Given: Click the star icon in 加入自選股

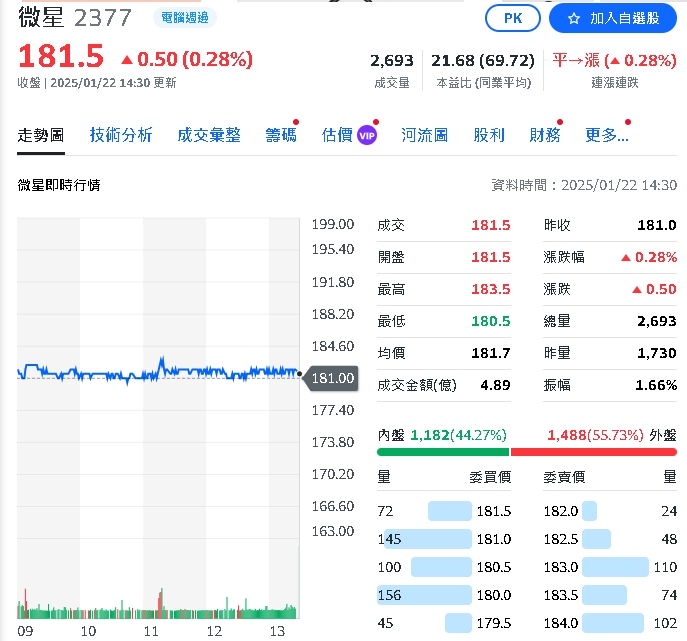Looking at the screenshot, I should click(574, 18).
